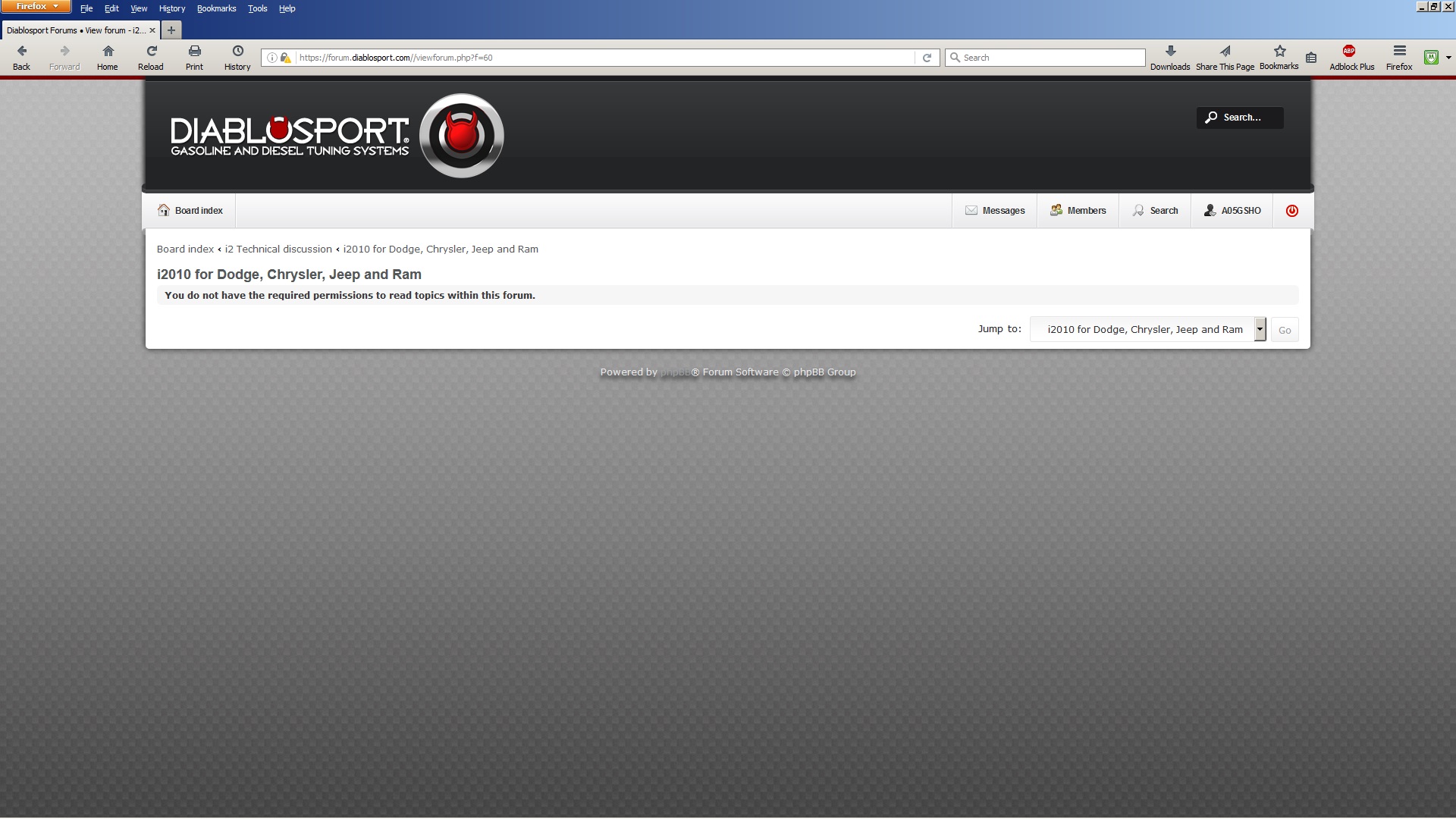Click the phpBB Group footer link
This screenshot has height=819, width=1456.
pos(824,372)
